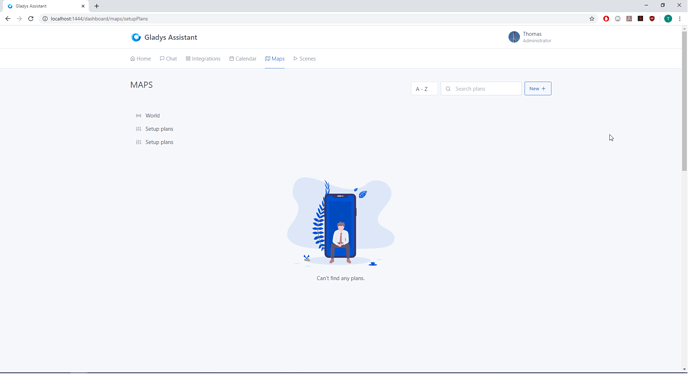Open the Scenes tab
Image resolution: width=690 pixels, height=374 pixels.
point(305,59)
